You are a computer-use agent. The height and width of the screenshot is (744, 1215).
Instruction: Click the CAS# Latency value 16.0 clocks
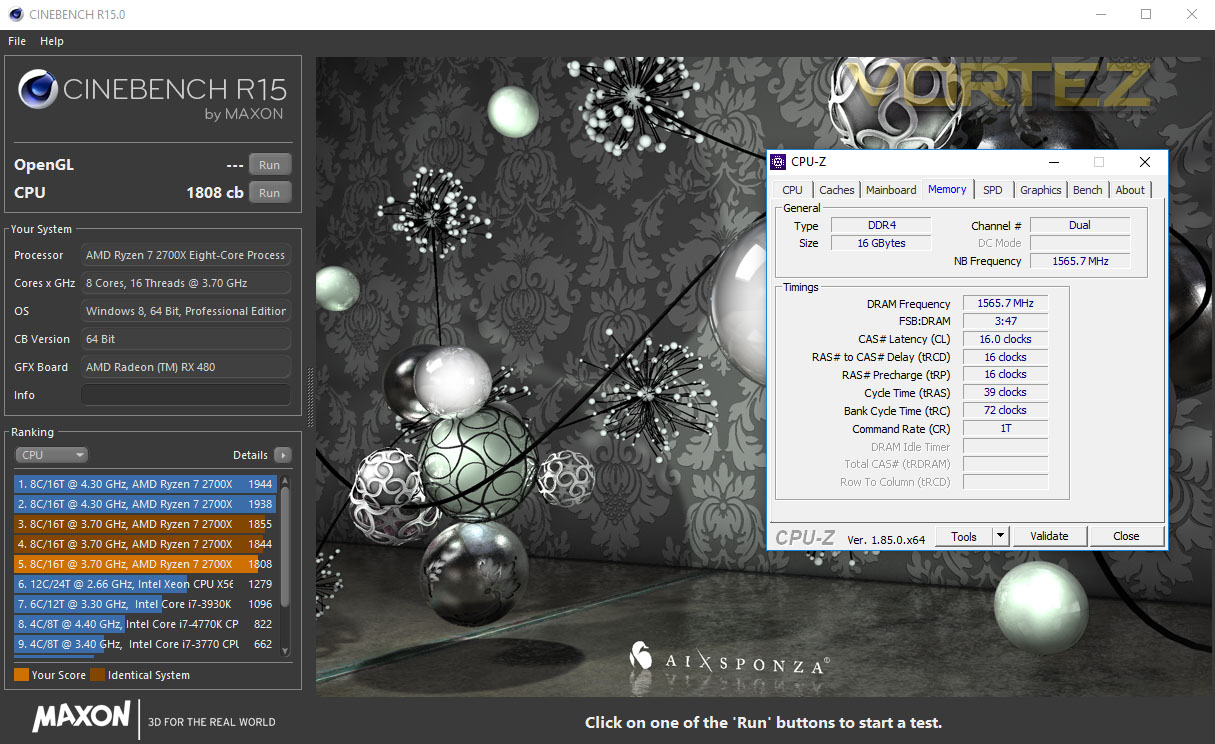(1005, 339)
